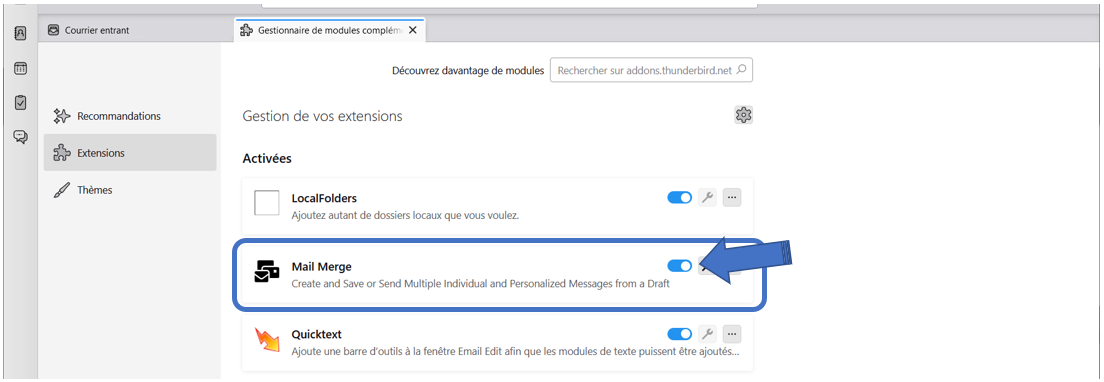Open the Calendar from the left sidebar
1104x382 pixels.
coord(20,68)
